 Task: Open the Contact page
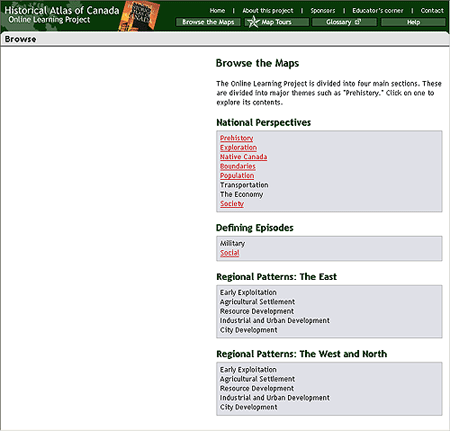tap(432, 11)
